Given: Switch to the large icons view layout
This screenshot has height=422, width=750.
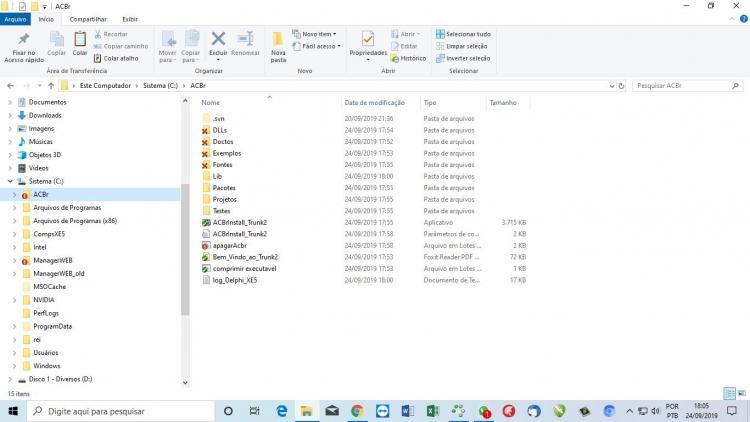Looking at the screenshot, I should (x=741, y=393).
